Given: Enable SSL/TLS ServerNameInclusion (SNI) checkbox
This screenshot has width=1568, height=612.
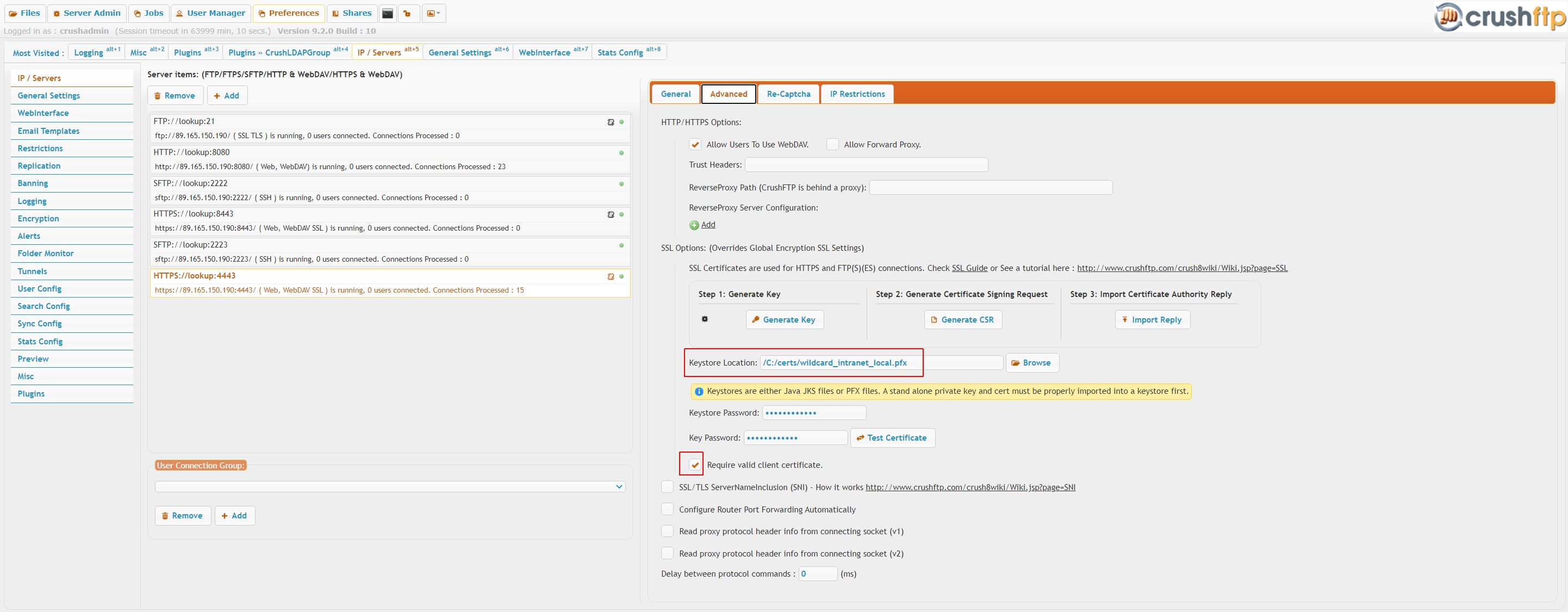Looking at the screenshot, I should coord(668,486).
